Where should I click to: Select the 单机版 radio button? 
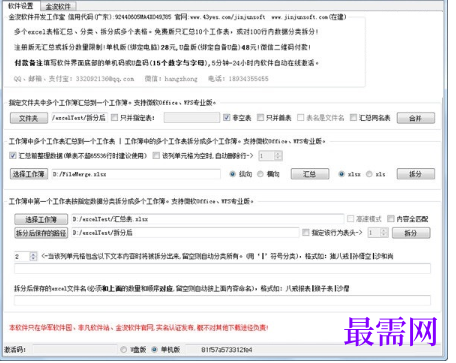click(154, 350)
